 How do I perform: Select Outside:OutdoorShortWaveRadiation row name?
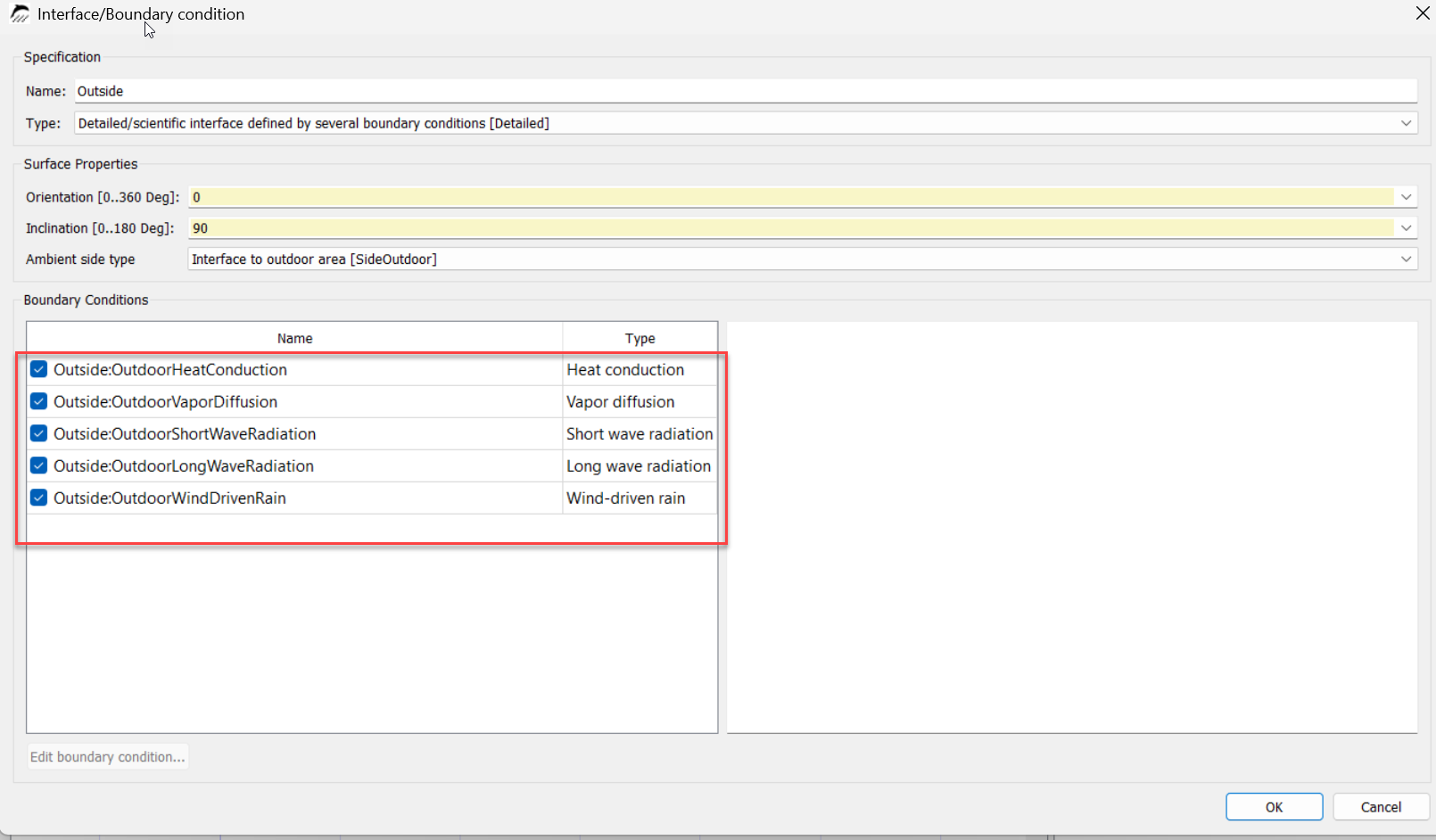(185, 433)
